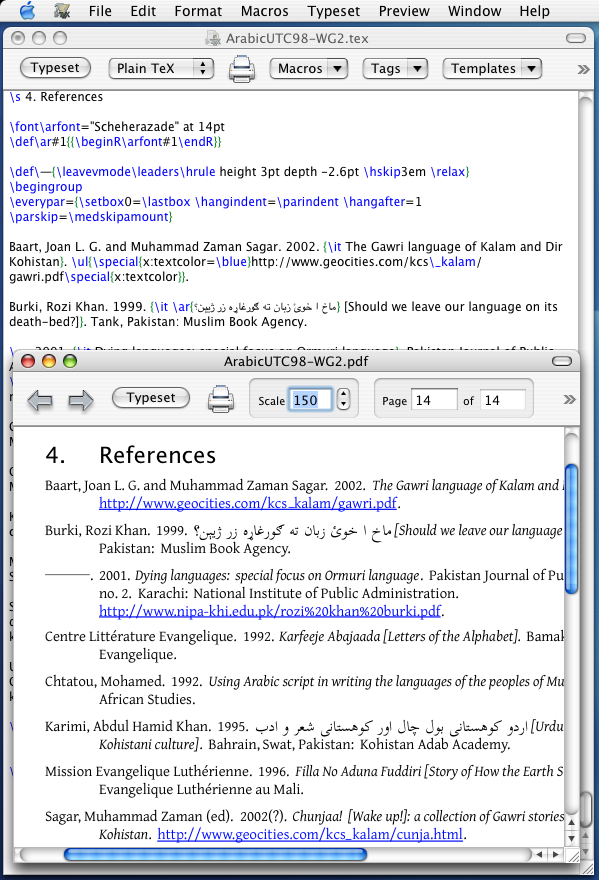599x880 pixels.
Task: Go to previous page with left arrow
Action: click(40, 401)
